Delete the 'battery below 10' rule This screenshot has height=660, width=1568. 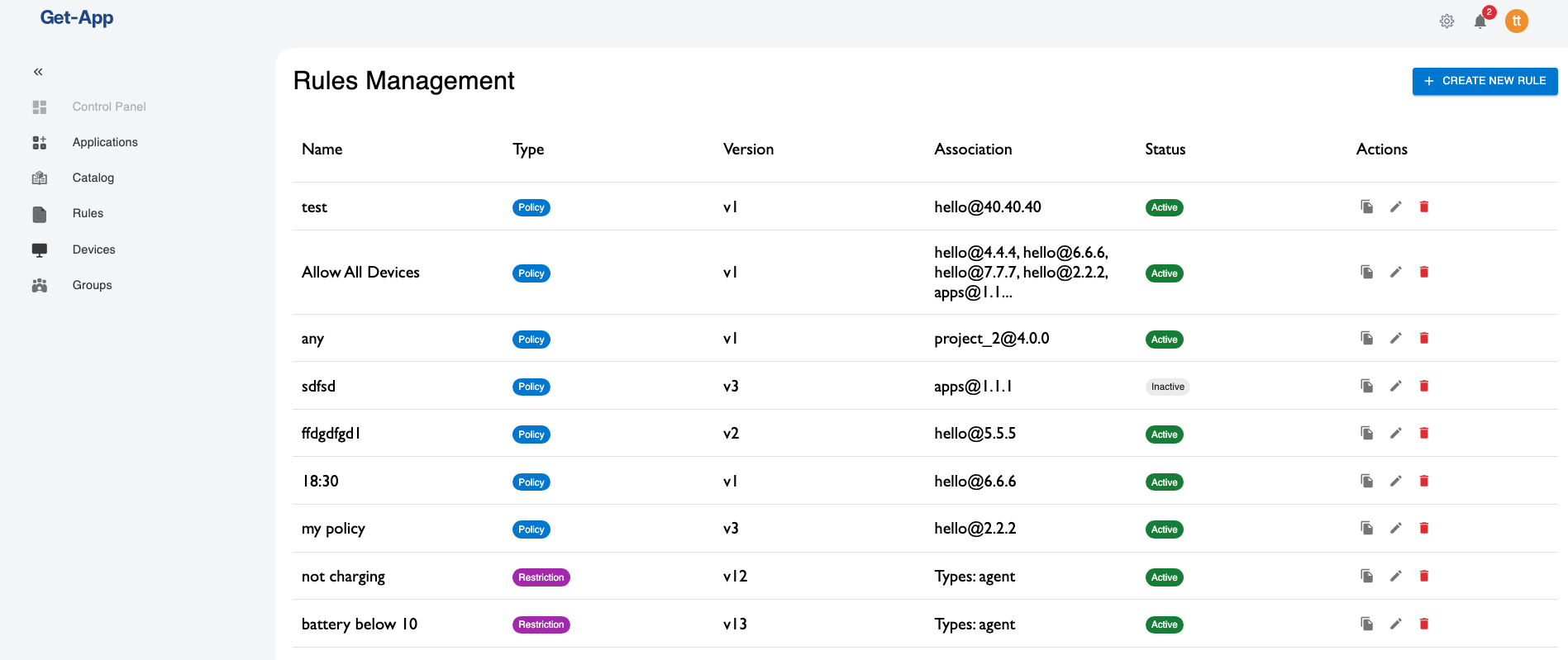tap(1424, 624)
